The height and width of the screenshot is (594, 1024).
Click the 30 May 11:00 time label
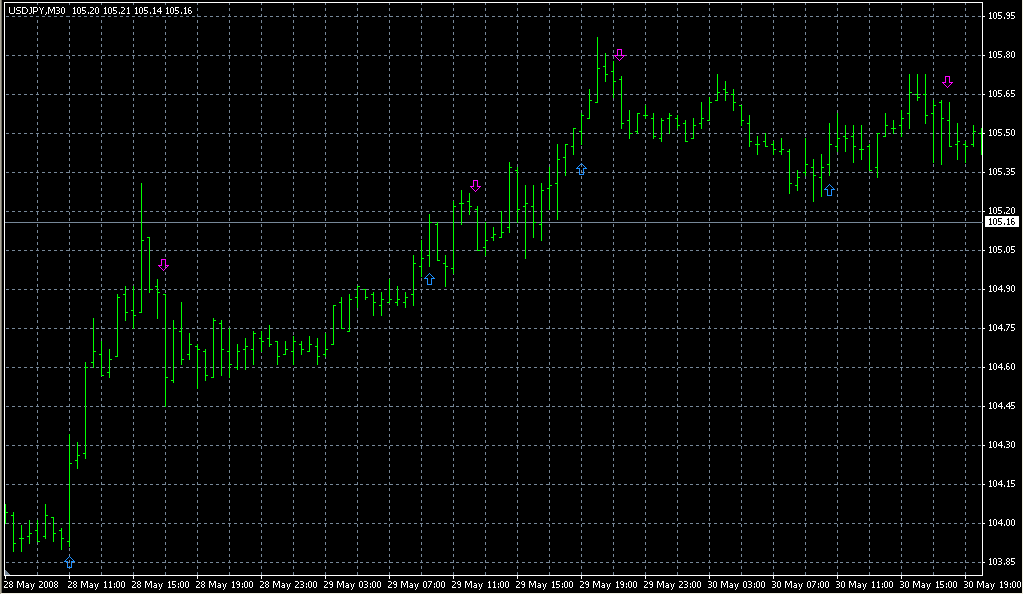tap(864, 585)
